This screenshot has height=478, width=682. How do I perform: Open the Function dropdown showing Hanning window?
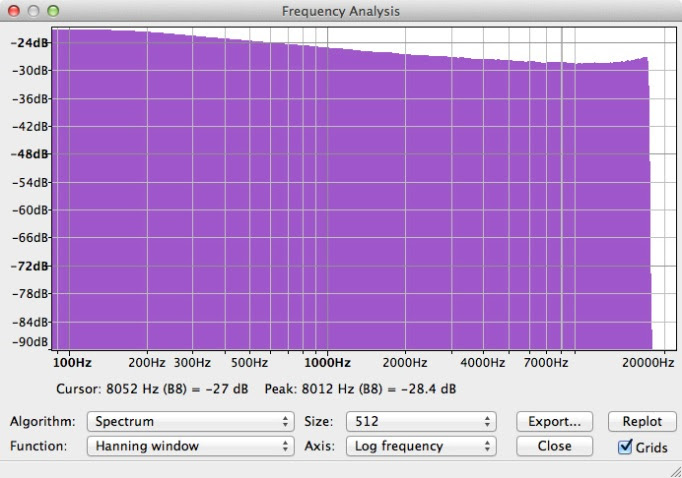pyautogui.click(x=191, y=446)
